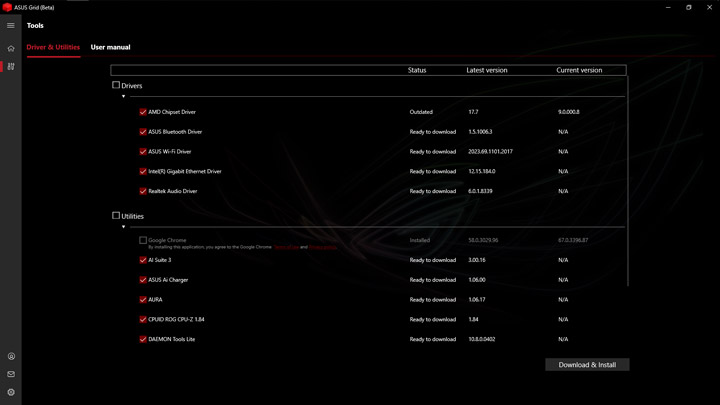The image size is (720, 405).
Task: Minimize the ASUS Grid window
Action: [668, 7]
